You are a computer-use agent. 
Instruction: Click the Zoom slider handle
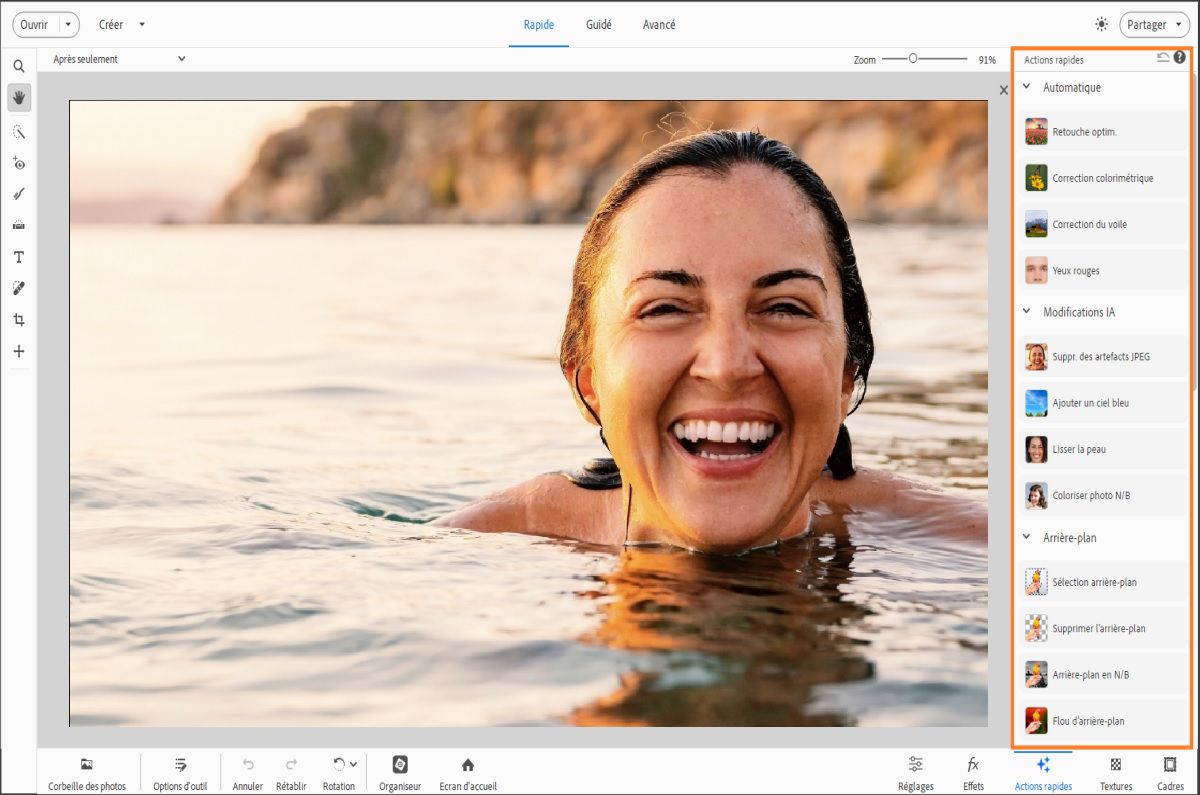coord(913,59)
